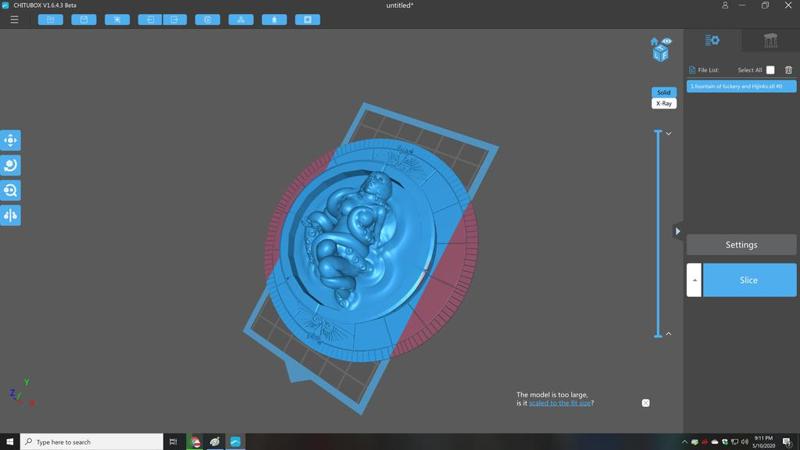The width and height of the screenshot is (800, 450).
Task: Open the hamburger main menu
Action: pyautogui.click(x=14, y=19)
